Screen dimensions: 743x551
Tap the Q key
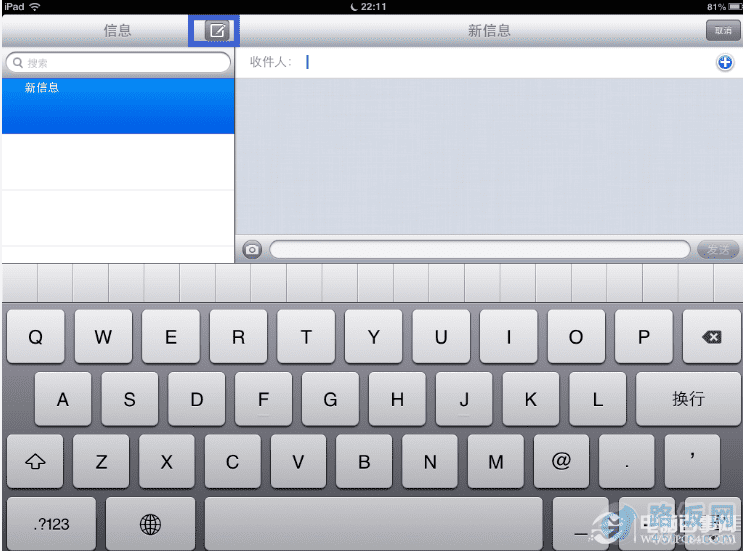coord(36,337)
